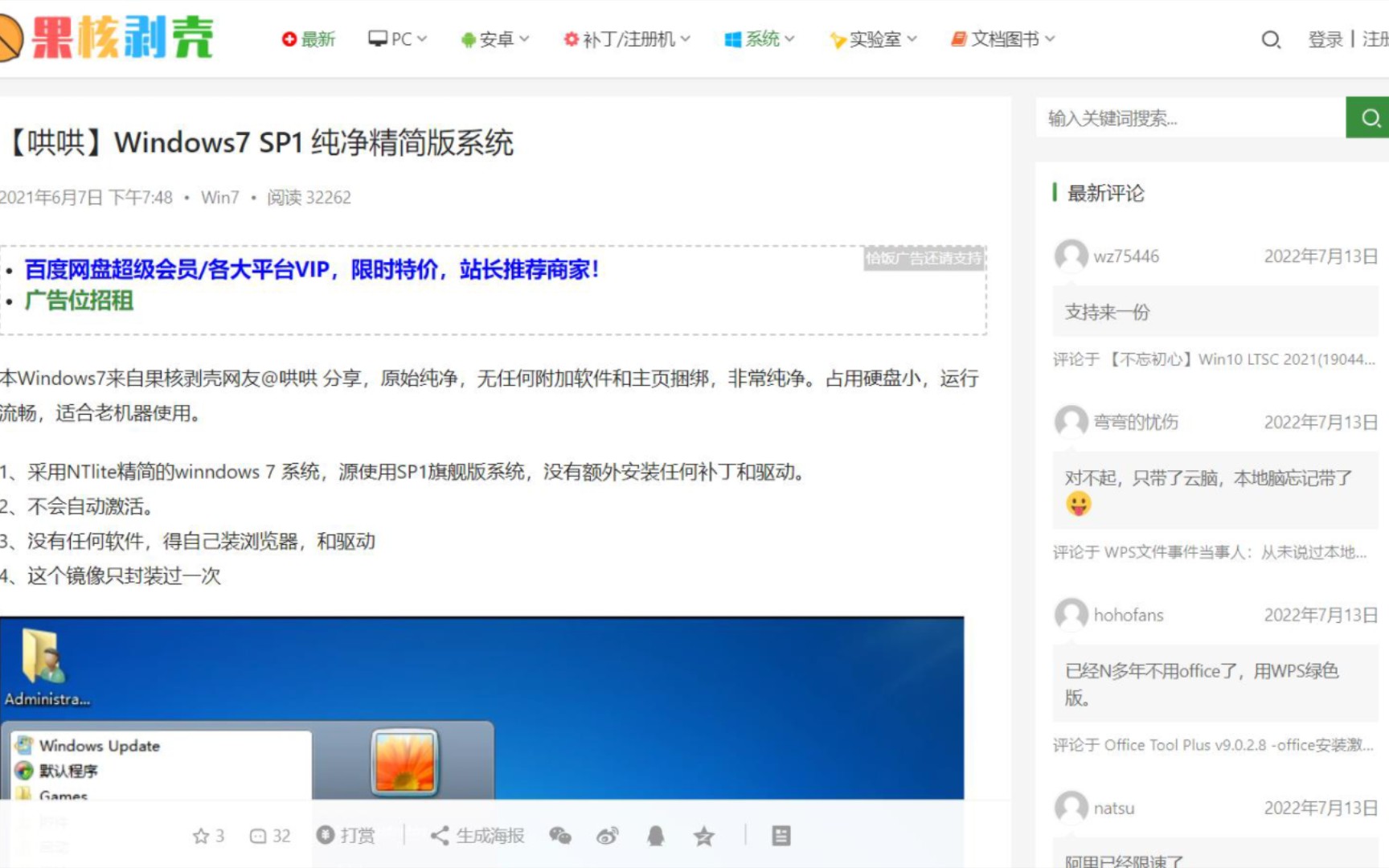Image resolution: width=1389 pixels, height=868 pixels.
Task: Share the article to WeChat
Action: click(560, 836)
